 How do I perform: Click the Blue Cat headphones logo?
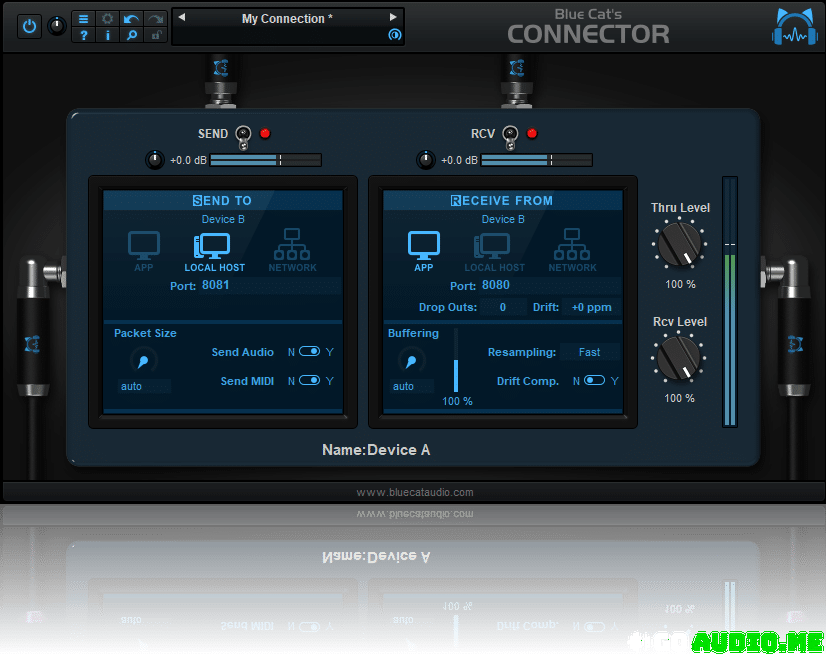(x=795, y=27)
